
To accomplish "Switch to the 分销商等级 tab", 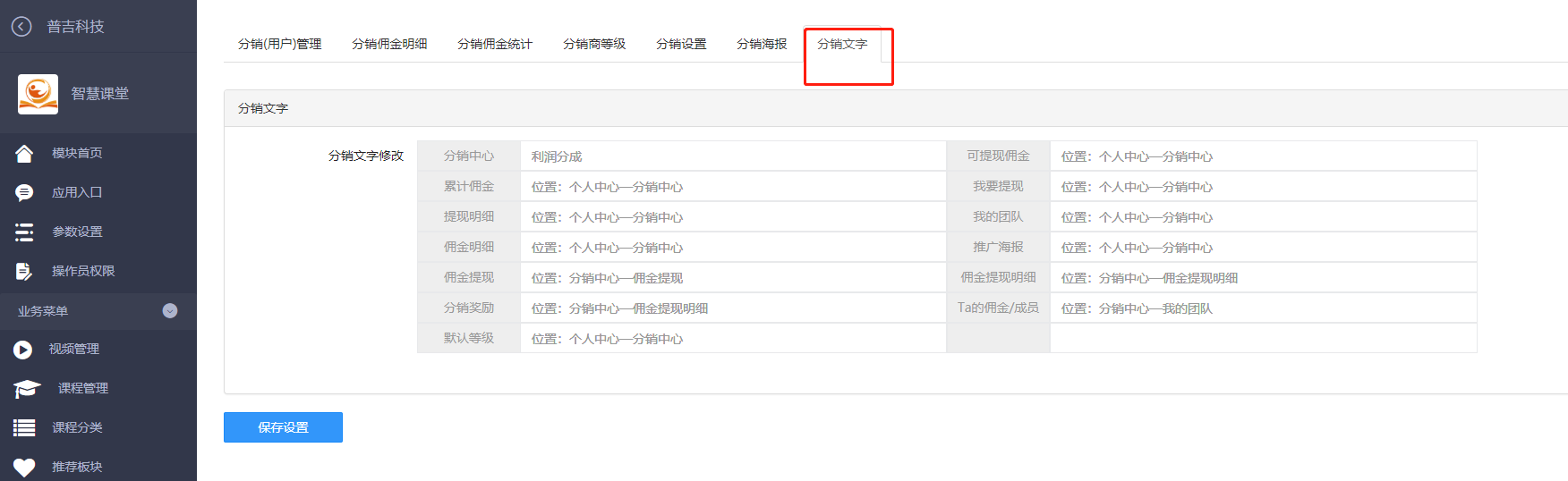I will [x=594, y=44].
